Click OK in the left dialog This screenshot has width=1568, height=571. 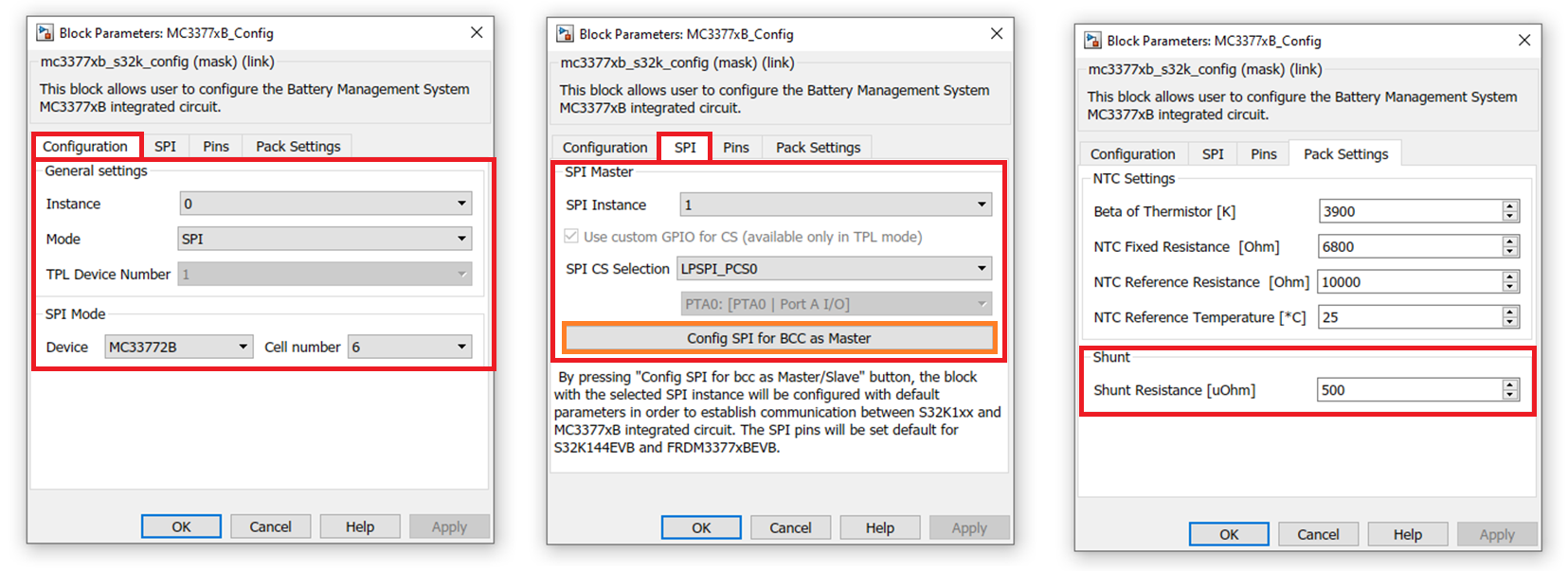pos(181,526)
